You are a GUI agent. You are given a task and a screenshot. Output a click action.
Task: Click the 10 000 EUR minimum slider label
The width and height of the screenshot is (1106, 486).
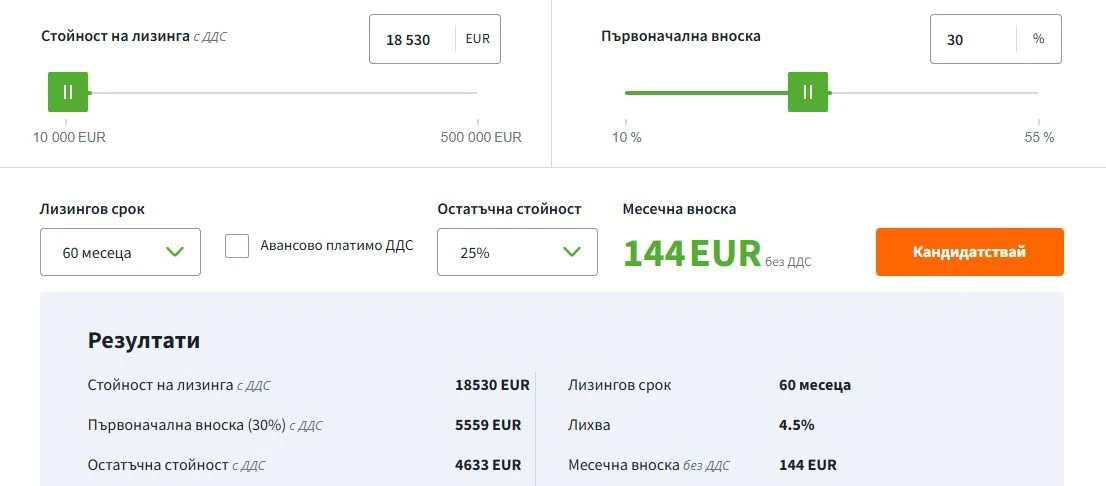coord(70,137)
